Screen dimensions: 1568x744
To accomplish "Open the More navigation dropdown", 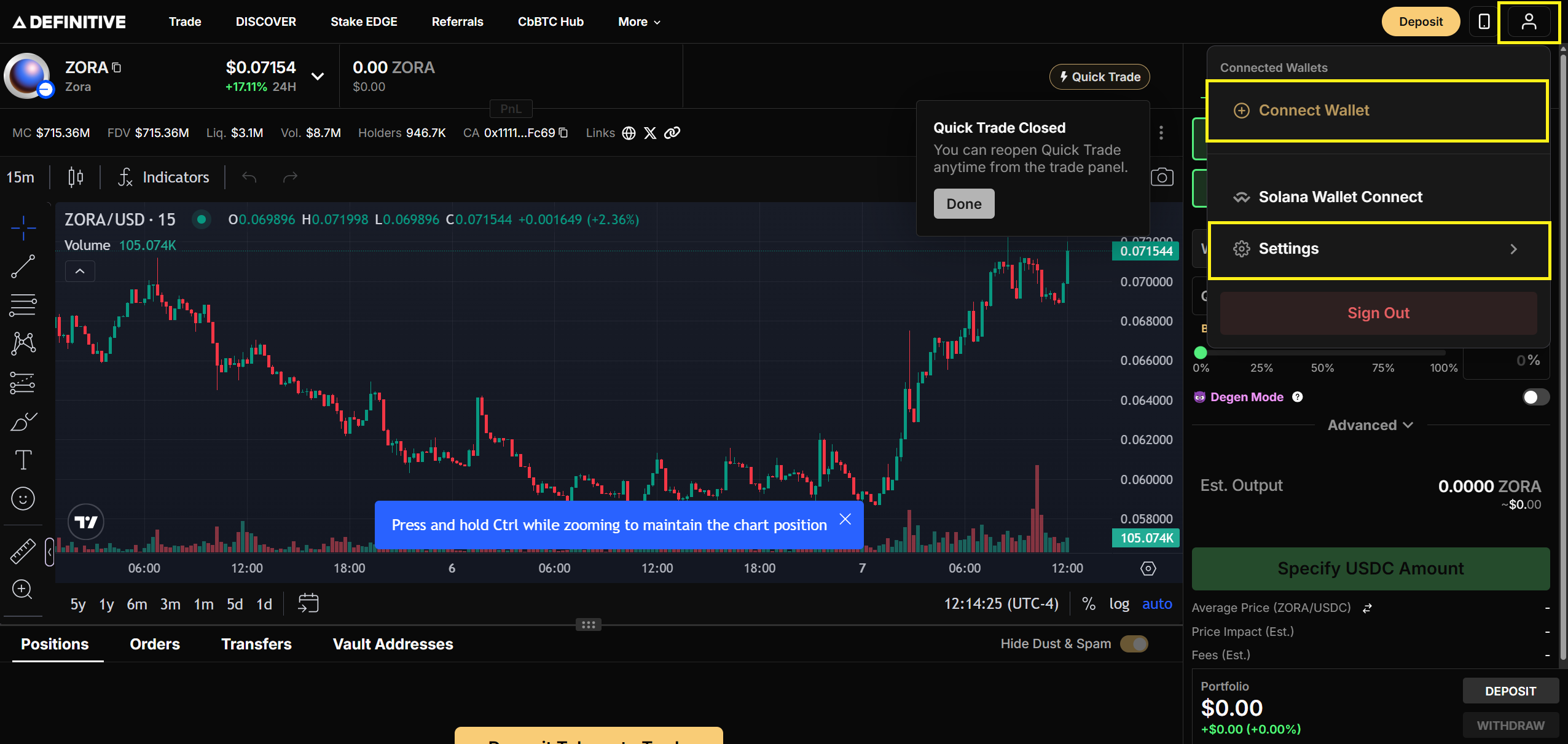I will 639,22.
